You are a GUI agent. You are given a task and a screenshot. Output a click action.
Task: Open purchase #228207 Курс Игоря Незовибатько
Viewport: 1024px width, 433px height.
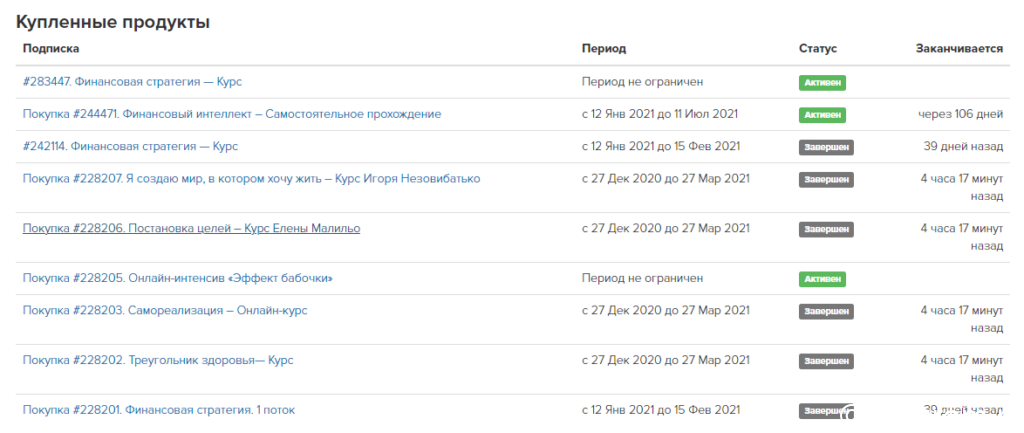[251, 179]
